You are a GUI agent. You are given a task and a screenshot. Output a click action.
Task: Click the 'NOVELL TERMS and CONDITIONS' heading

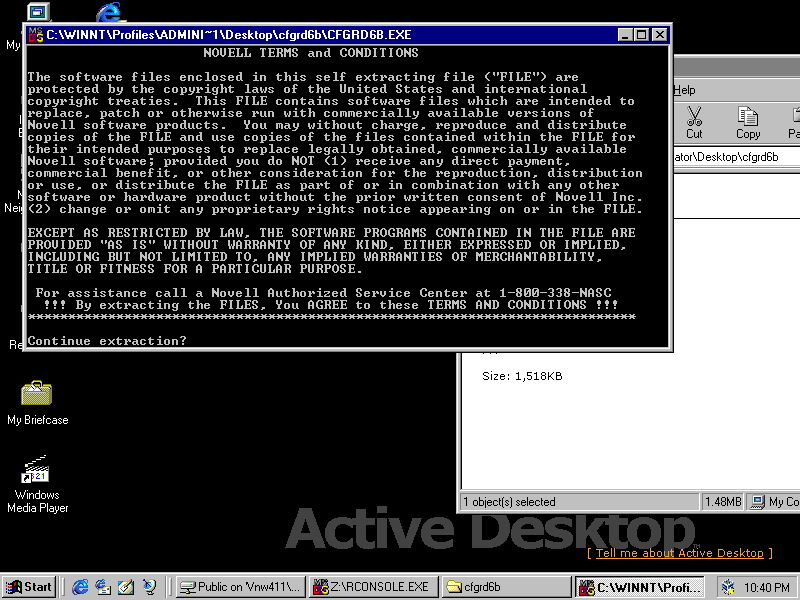click(x=311, y=53)
